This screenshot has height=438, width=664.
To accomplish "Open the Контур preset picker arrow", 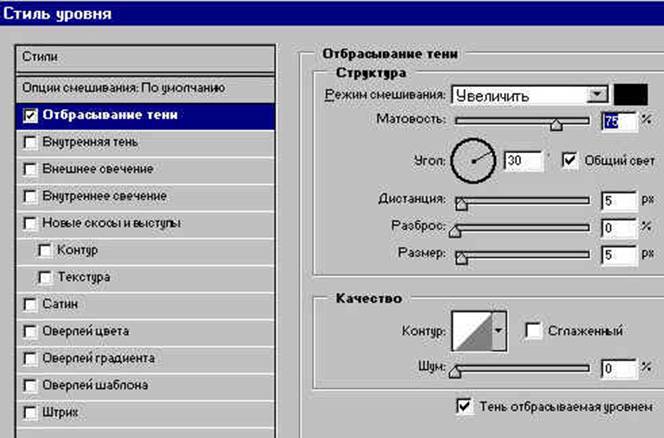I will 499,331.
